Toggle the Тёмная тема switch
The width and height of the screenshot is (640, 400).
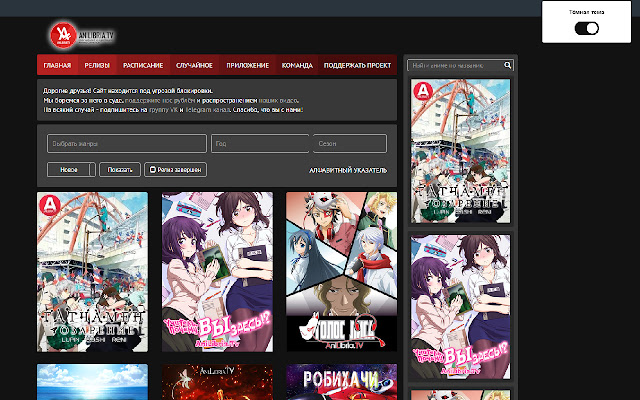[587, 28]
